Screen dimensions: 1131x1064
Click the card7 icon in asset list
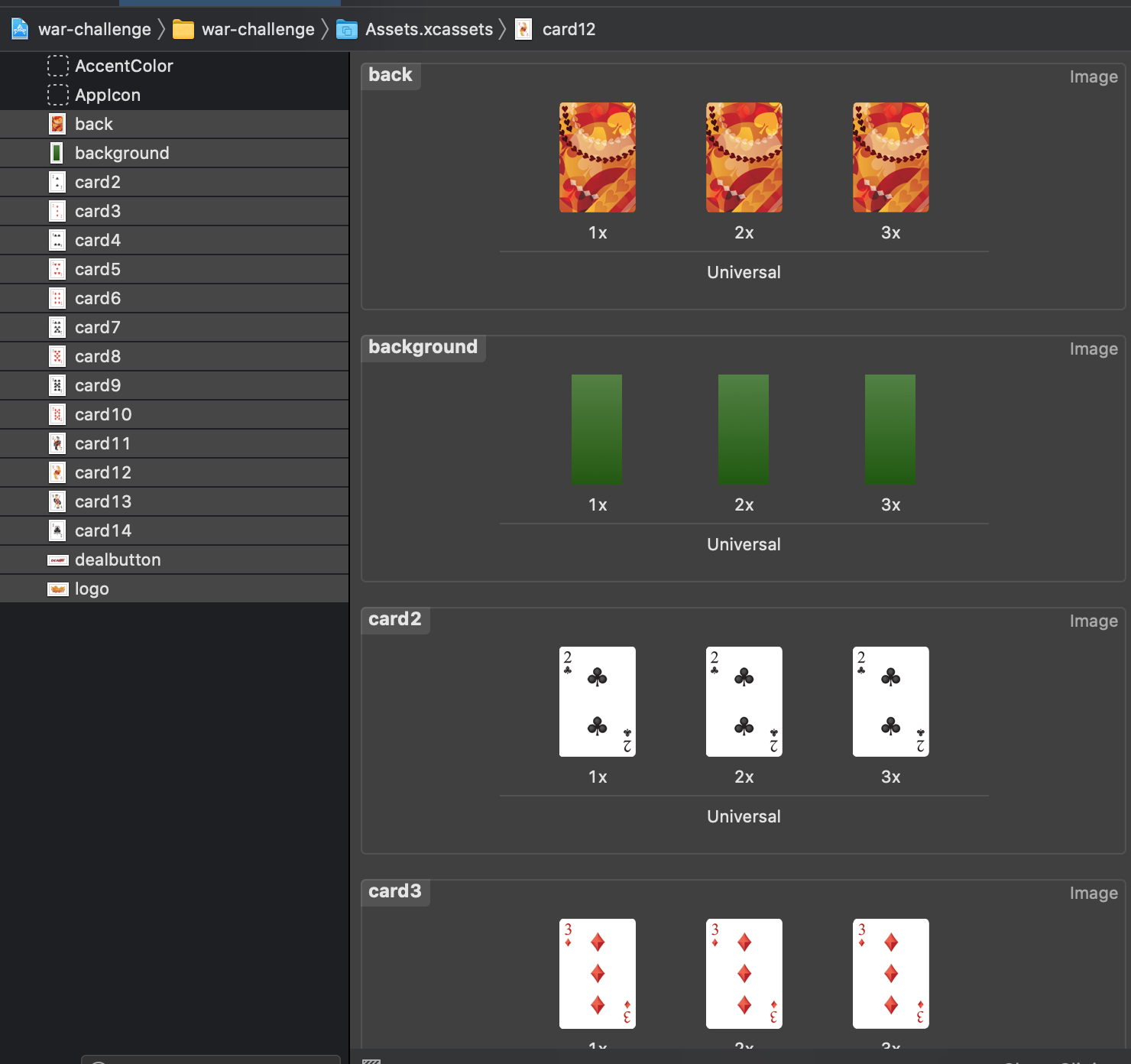(x=57, y=327)
